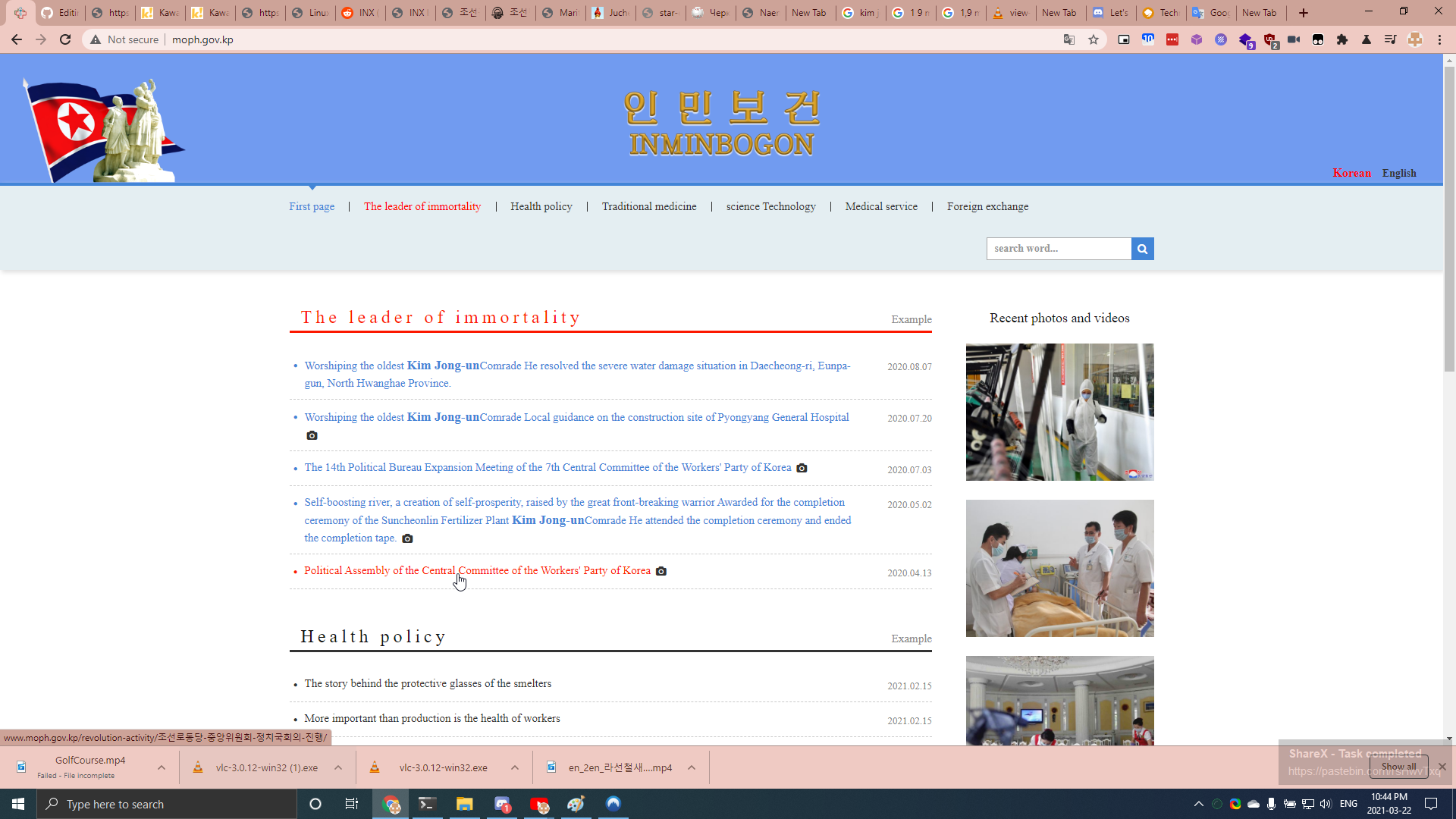Expand options for GolfCourse.mp4 download
This screenshot has height=819, width=1456.
[x=162, y=767]
